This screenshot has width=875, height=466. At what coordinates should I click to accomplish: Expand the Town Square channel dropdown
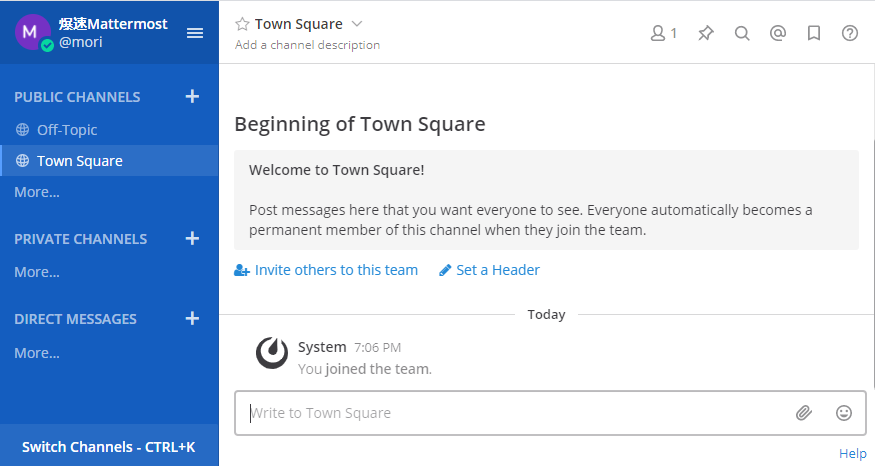(357, 24)
